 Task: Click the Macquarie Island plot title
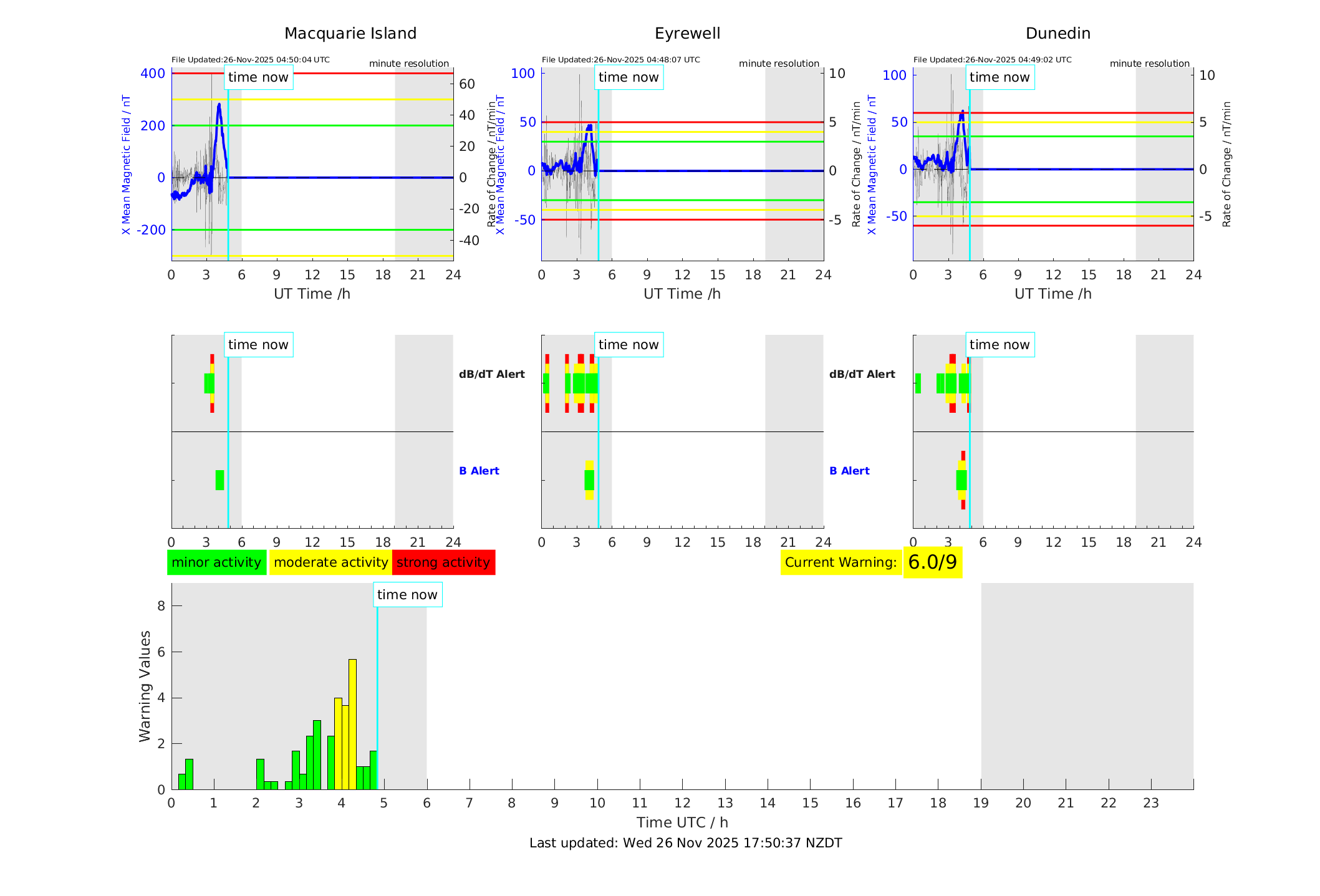pyautogui.click(x=350, y=34)
